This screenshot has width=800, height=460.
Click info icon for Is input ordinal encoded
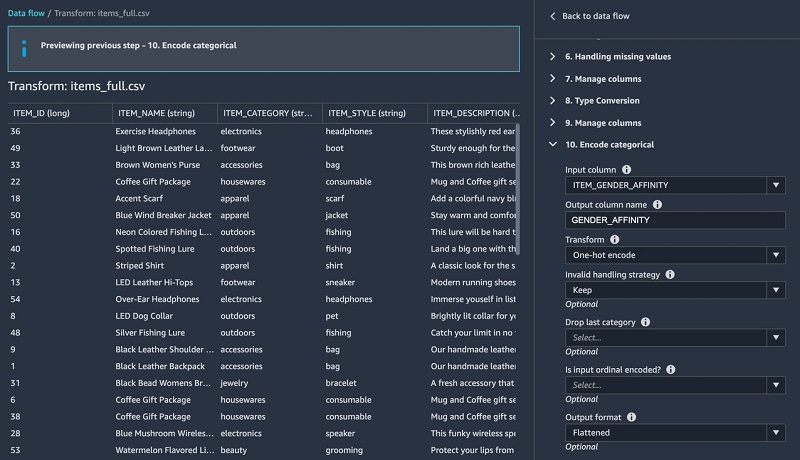coord(671,369)
